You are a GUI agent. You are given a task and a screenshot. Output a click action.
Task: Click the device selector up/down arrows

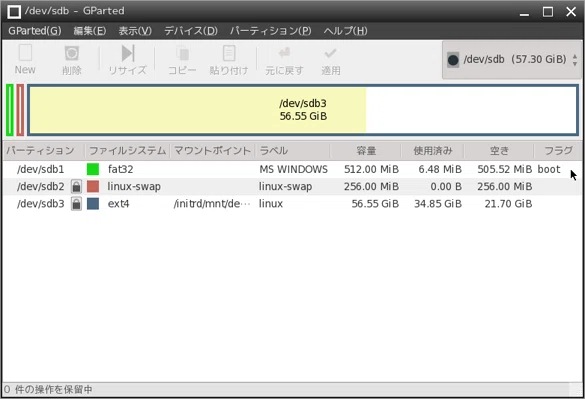click(575, 60)
